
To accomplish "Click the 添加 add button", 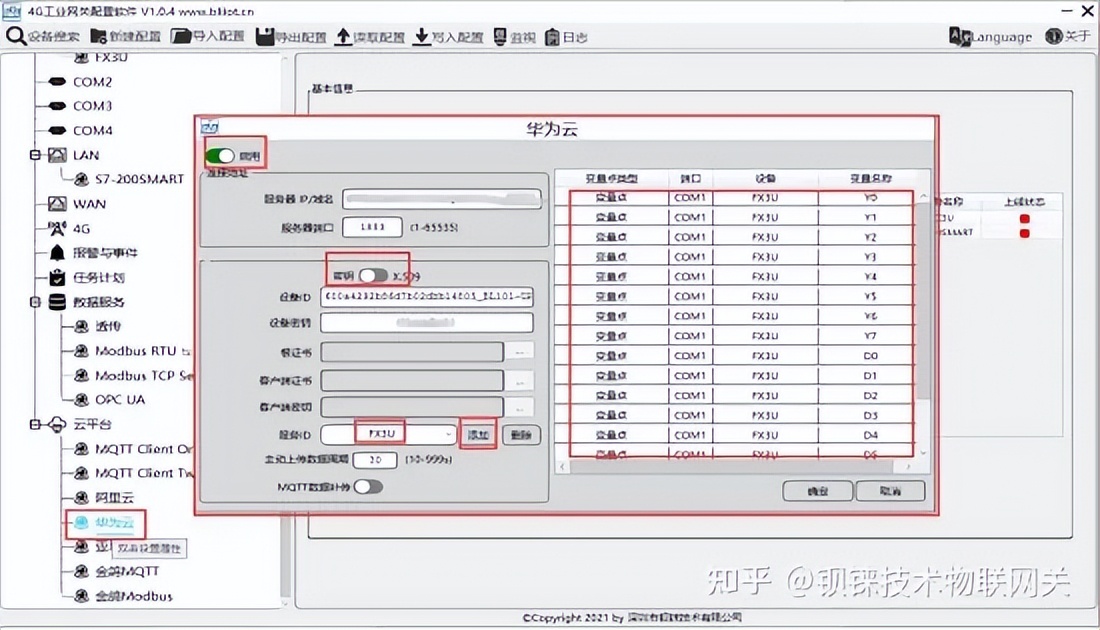I will pos(478,434).
